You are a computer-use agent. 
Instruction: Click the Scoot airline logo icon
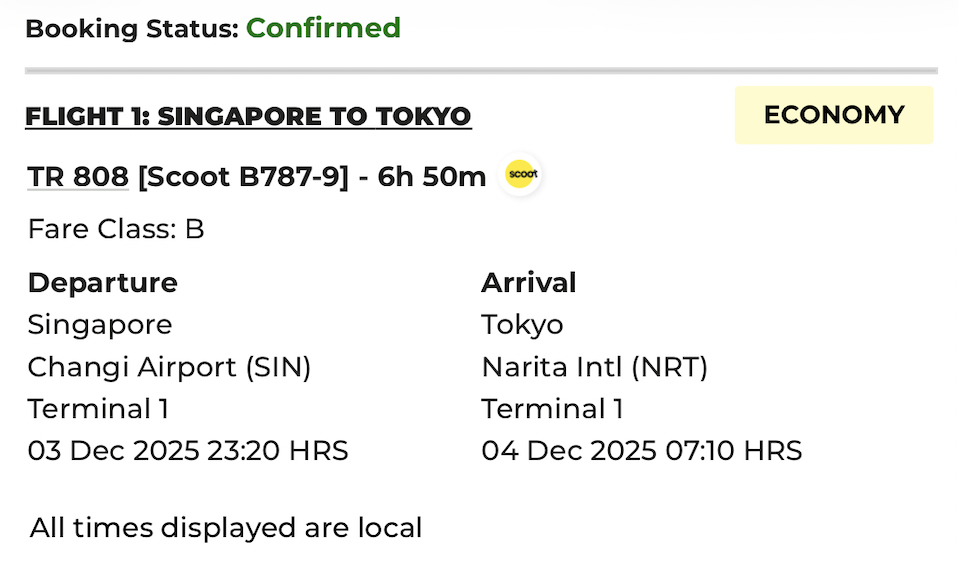(521, 175)
